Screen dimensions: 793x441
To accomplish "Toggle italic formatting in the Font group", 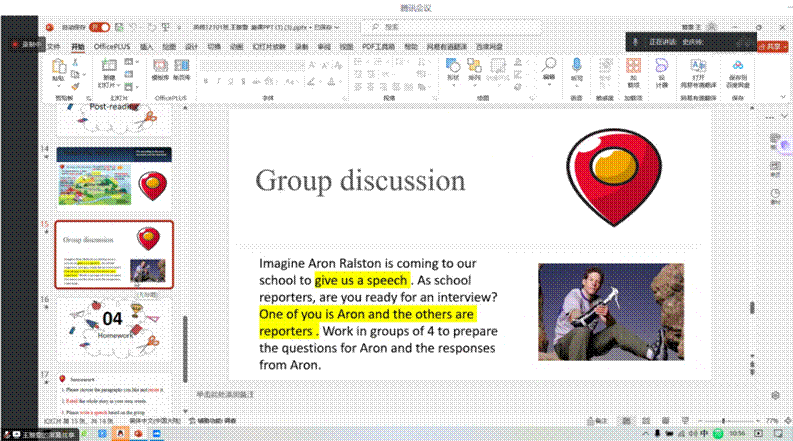I will [x=217, y=81].
